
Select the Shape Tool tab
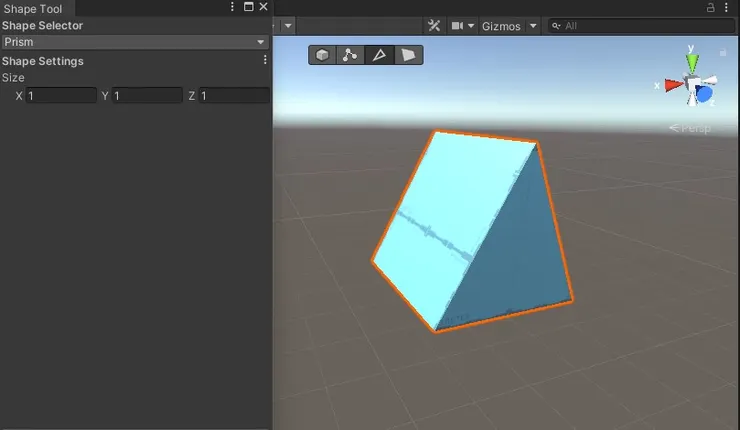pos(33,9)
